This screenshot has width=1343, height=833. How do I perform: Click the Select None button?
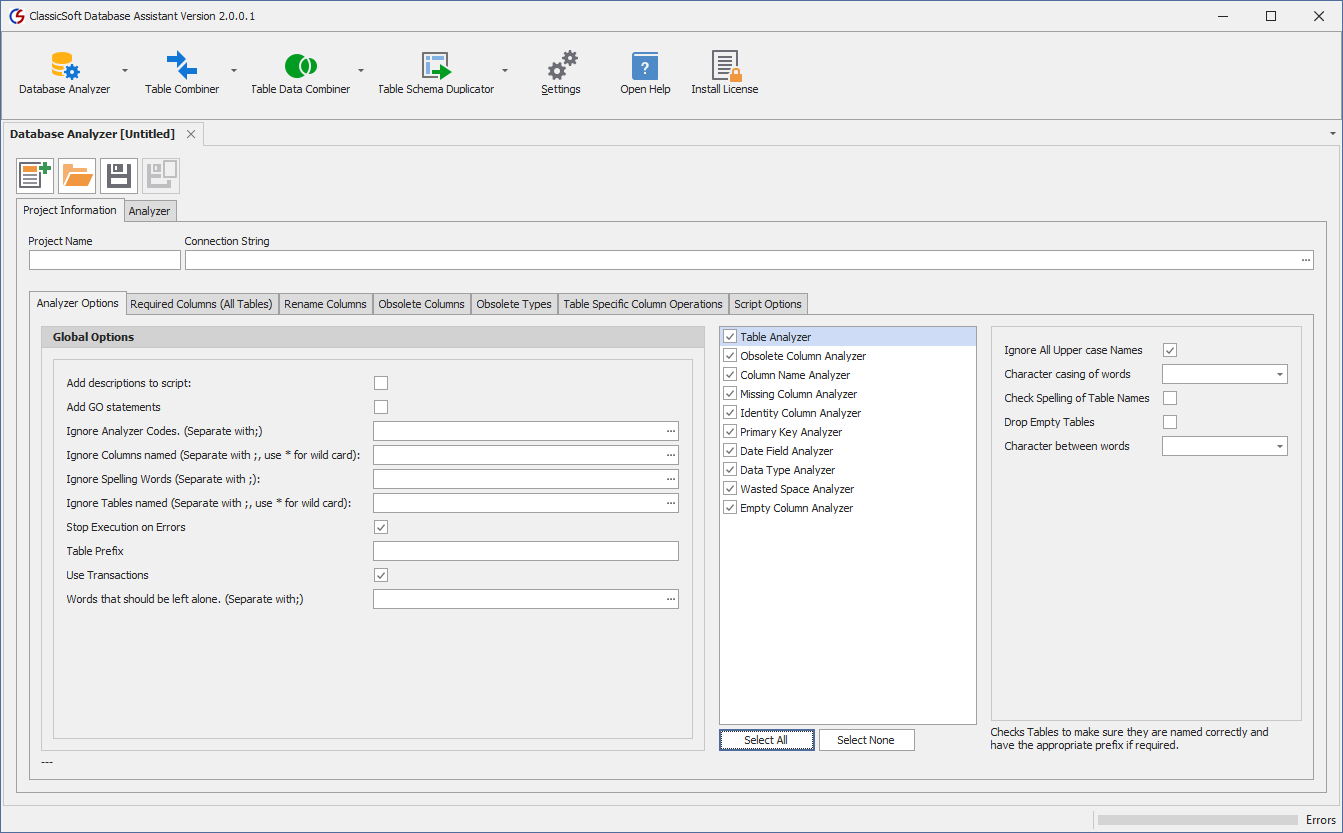(866, 739)
